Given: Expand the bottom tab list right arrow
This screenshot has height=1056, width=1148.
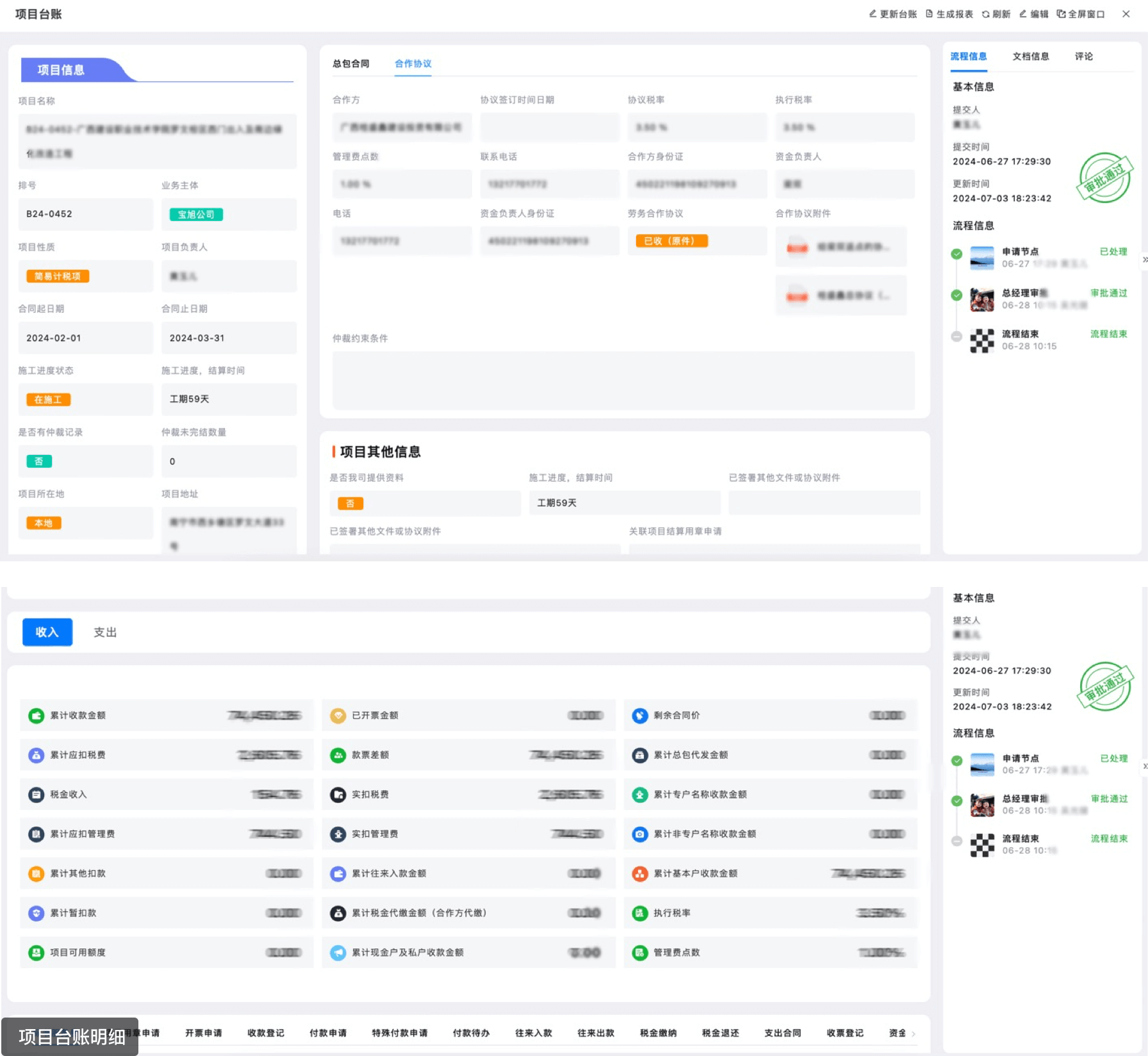Looking at the screenshot, I should (x=914, y=1033).
